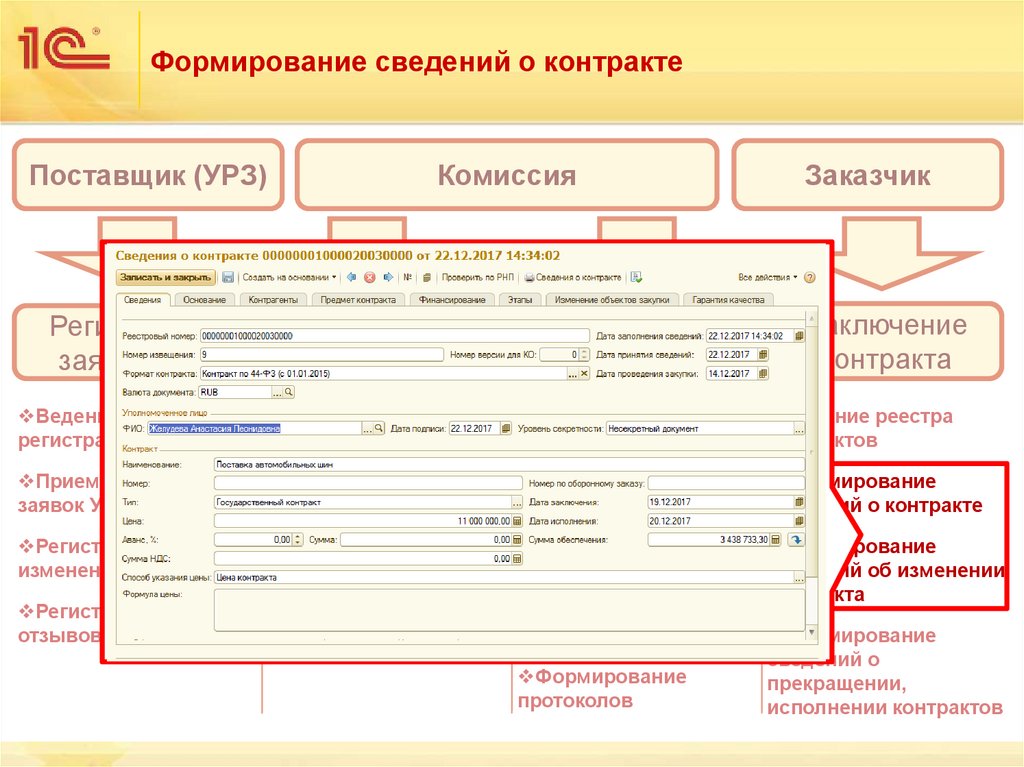Click search magnifier beside ФИО field
The height and width of the screenshot is (767, 1024).
pyautogui.click(x=379, y=428)
